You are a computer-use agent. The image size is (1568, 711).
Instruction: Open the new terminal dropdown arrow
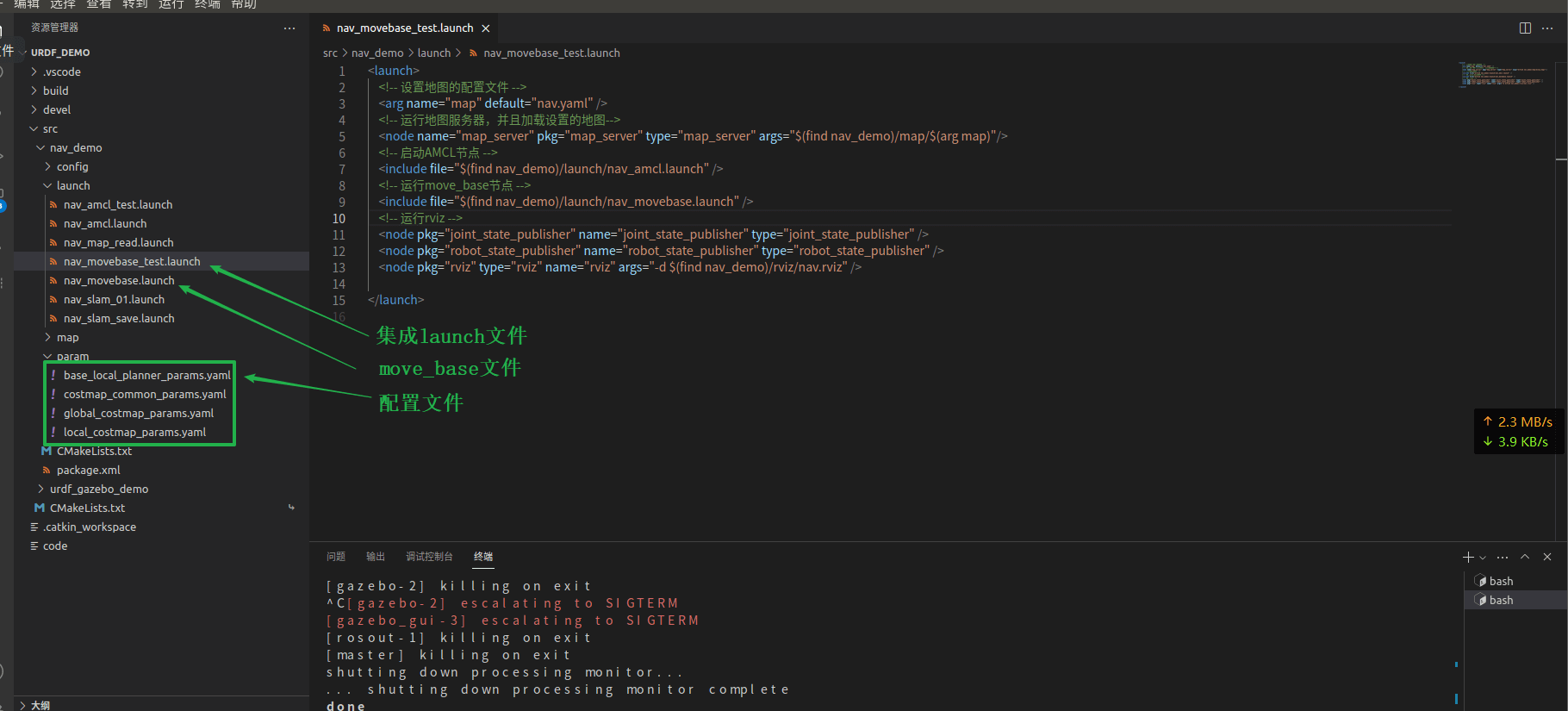[1483, 558]
